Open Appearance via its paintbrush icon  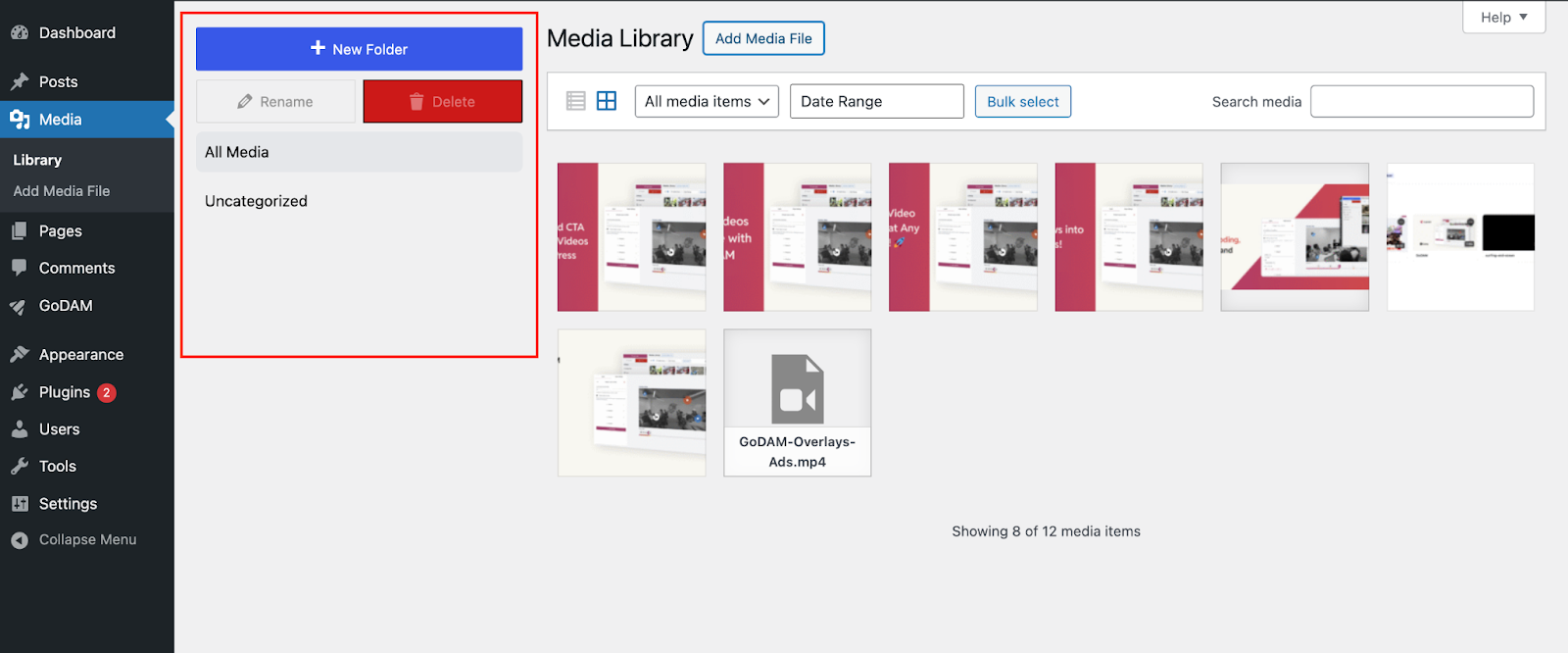(x=19, y=355)
